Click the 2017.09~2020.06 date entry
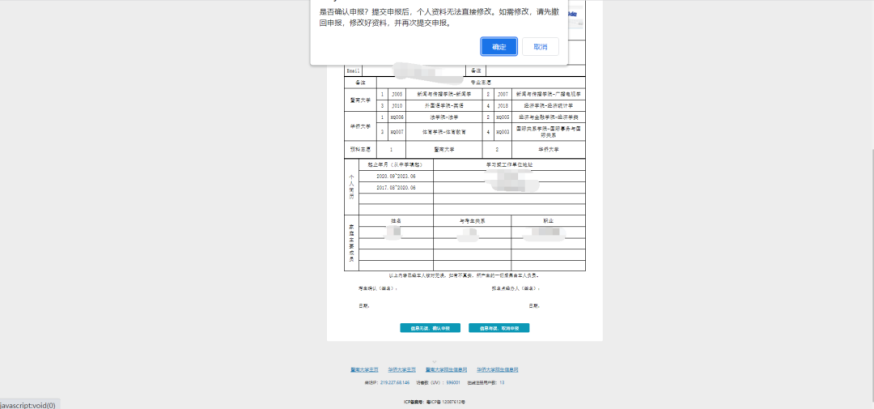Viewport: 874px width, 409px height. pos(396,188)
